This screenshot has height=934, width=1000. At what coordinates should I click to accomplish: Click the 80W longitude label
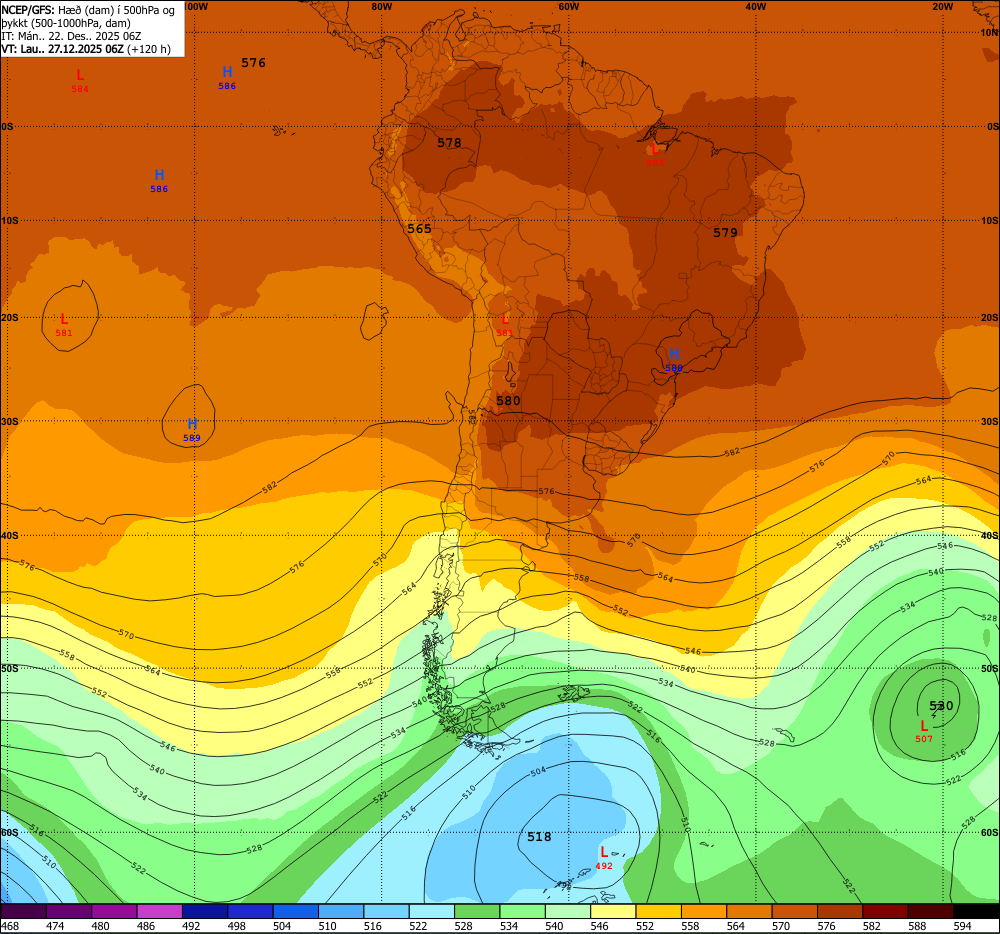tap(382, 6)
